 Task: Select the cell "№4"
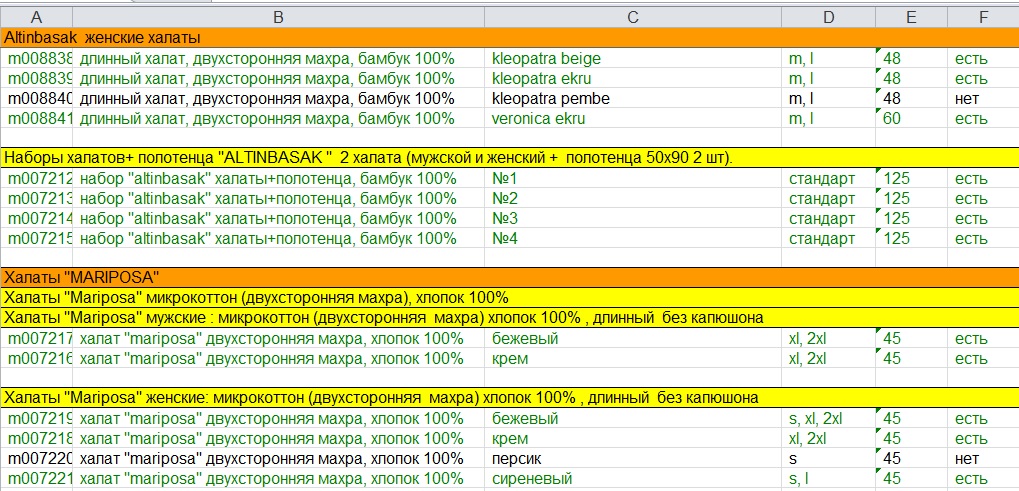(633, 239)
